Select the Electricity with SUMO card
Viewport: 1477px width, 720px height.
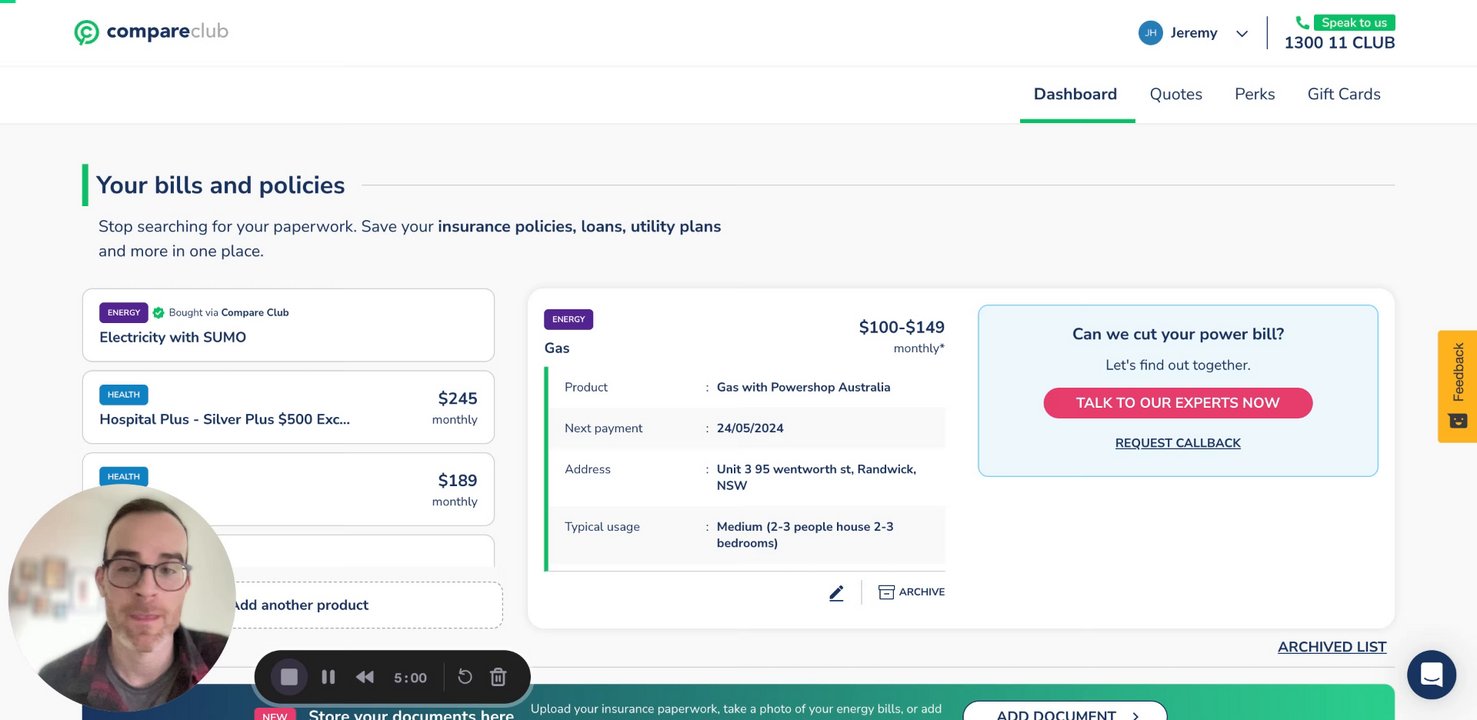click(x=288, y=325)
